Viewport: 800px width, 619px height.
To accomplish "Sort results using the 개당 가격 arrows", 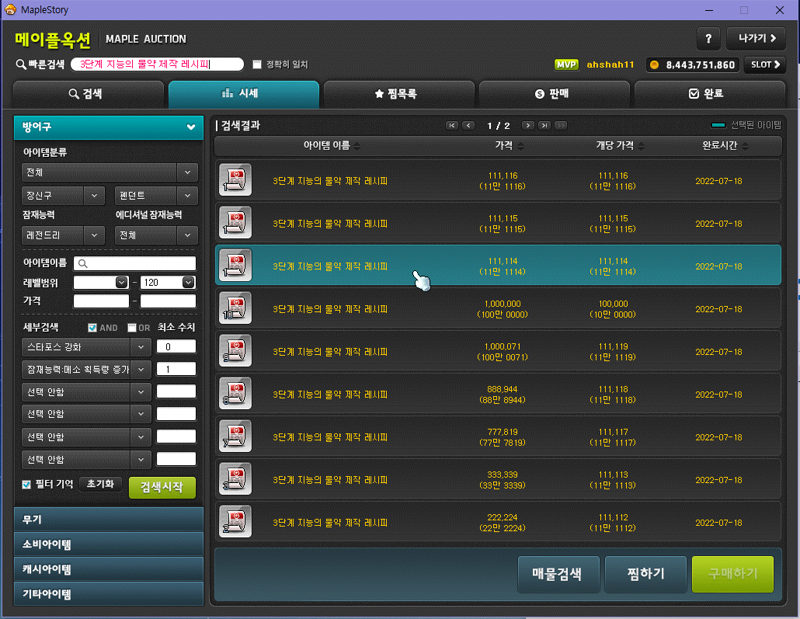I will point(641,146).
